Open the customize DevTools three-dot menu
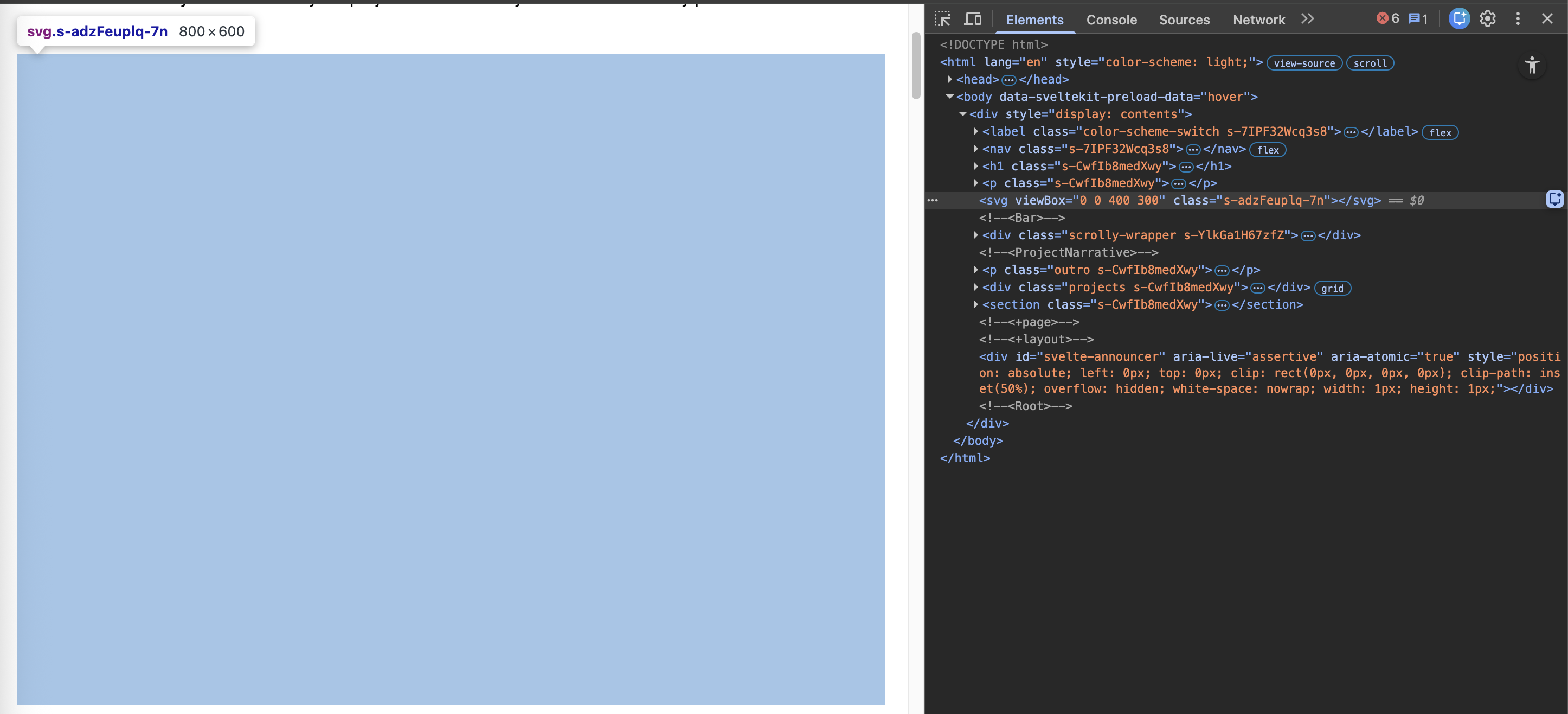The width and height of the screenshot is (1568, 714). (1518, 19)
